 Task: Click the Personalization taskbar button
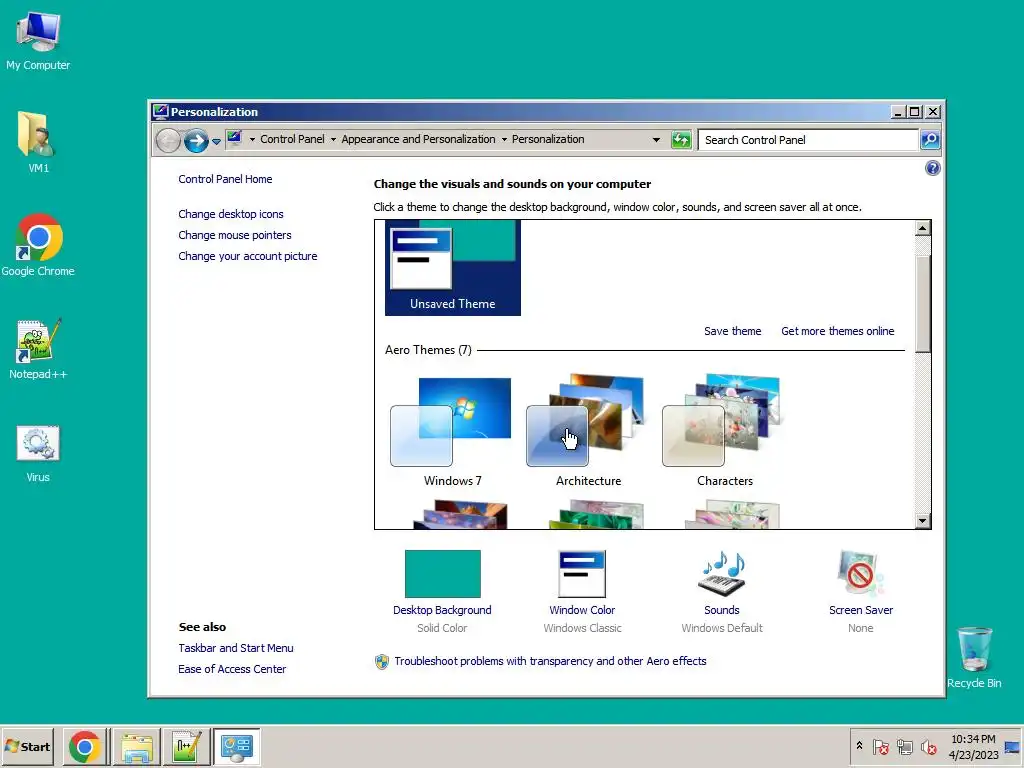click(236, 746)
